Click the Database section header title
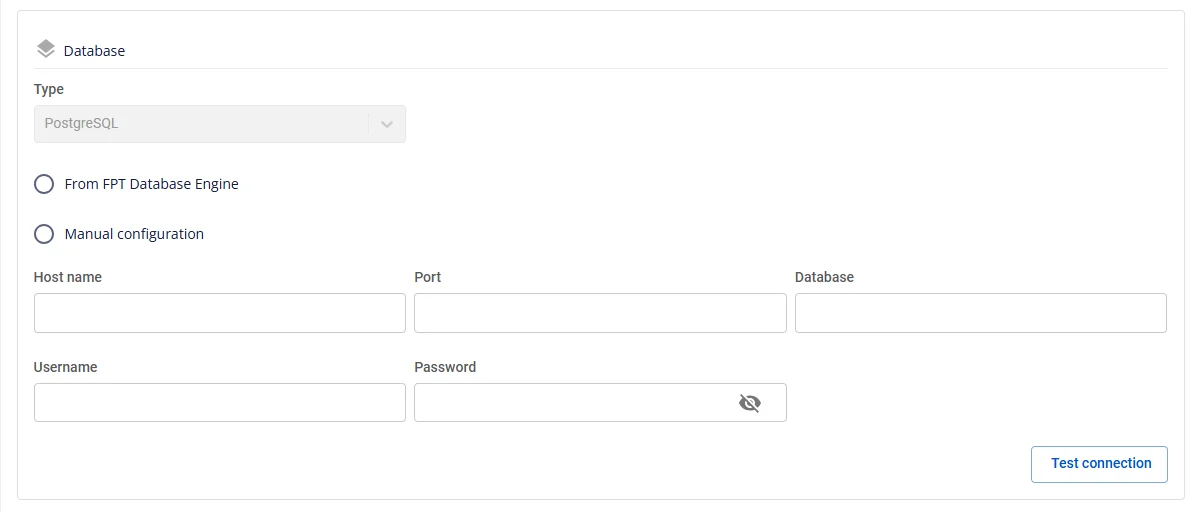This screenshot has width=1195, height=512. (95, 51)
